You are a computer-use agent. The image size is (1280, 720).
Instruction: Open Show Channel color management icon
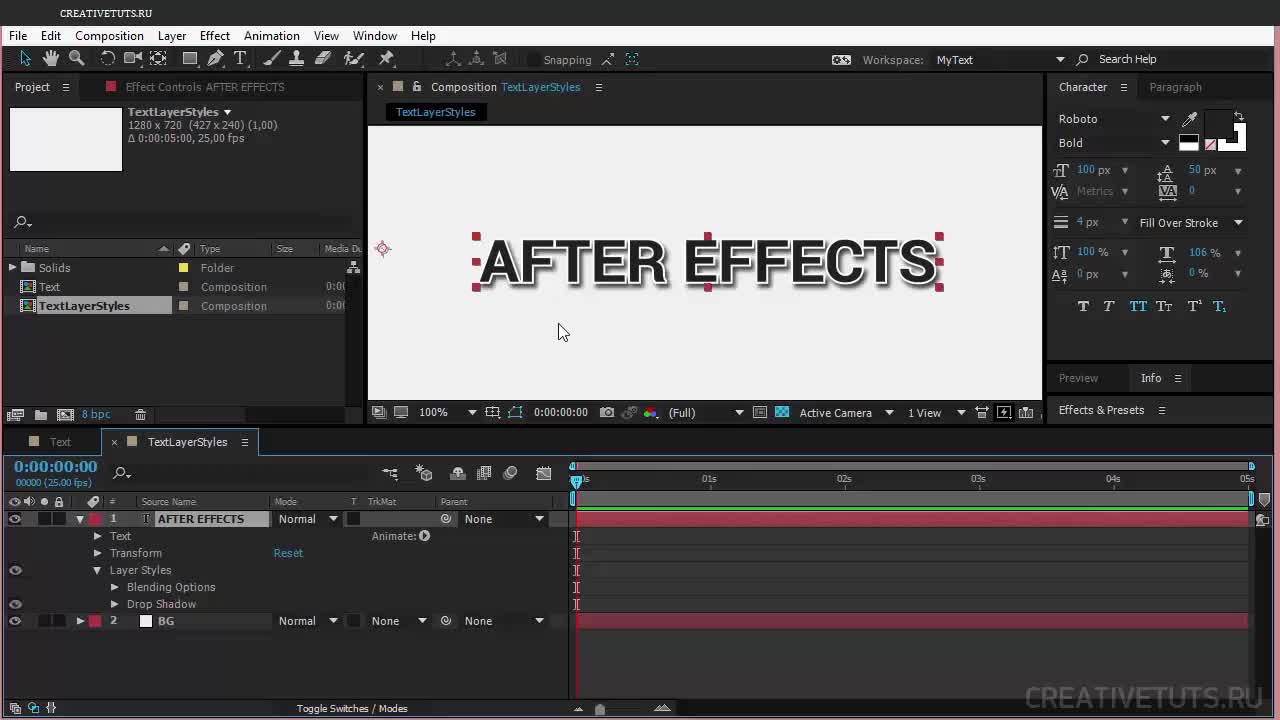(651, 412)
